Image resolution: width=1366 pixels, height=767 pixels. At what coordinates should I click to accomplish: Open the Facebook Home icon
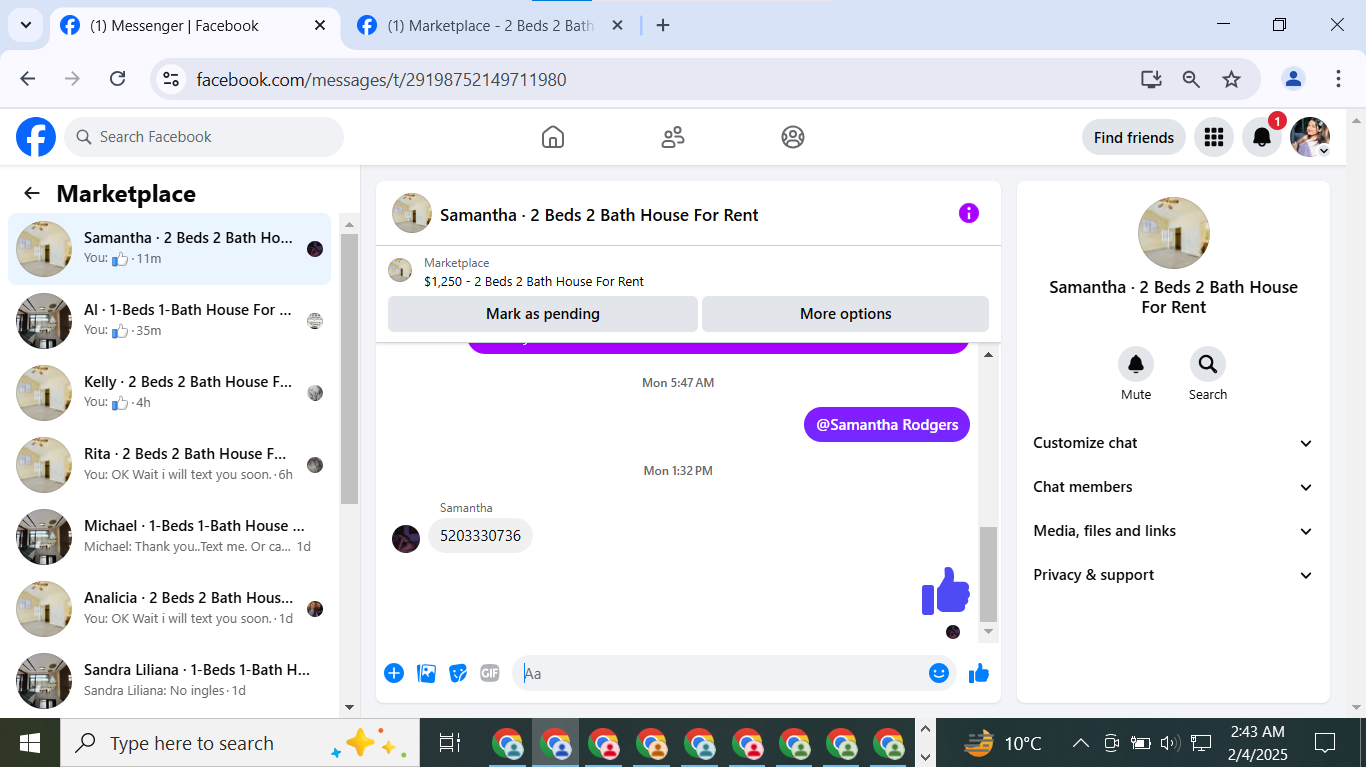pos(553,137)
